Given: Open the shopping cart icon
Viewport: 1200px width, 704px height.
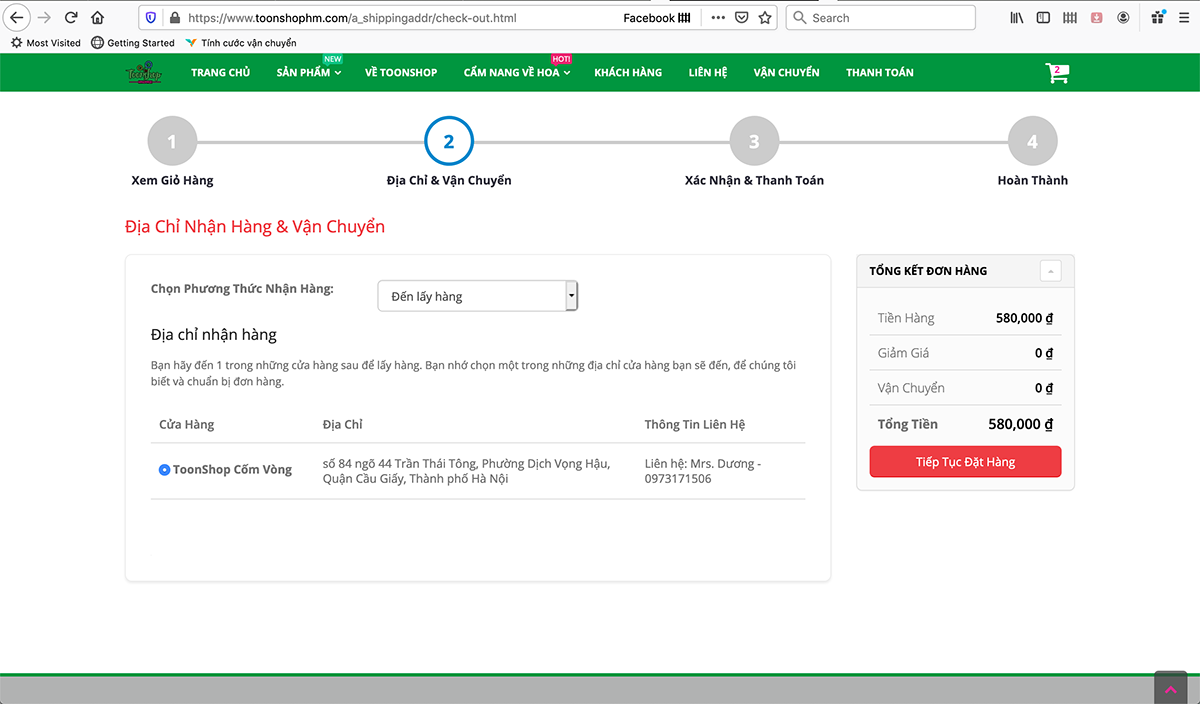Looking at the screenshot, I should [1056, 73].
